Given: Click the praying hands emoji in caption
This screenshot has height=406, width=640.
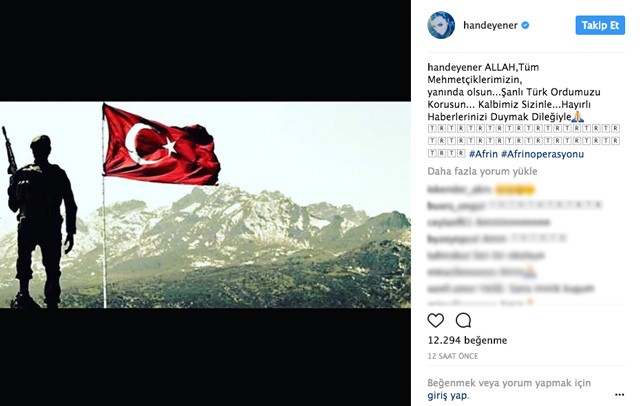Looking at the screenshot, I should (x=578, y=117).
